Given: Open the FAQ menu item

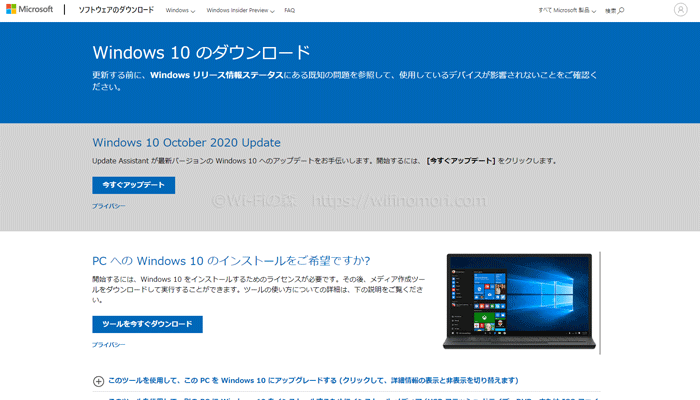Looking at the screenshot, I should [289, 10].
